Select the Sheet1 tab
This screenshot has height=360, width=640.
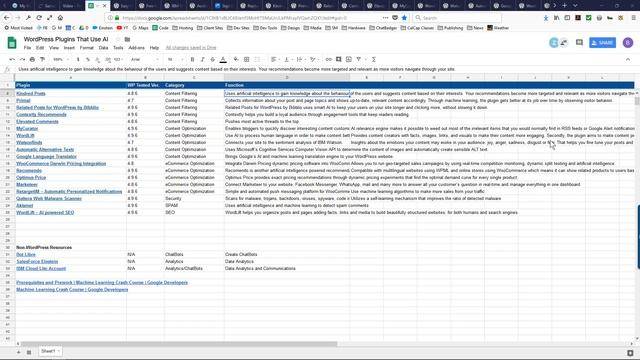tap(50, 351)
